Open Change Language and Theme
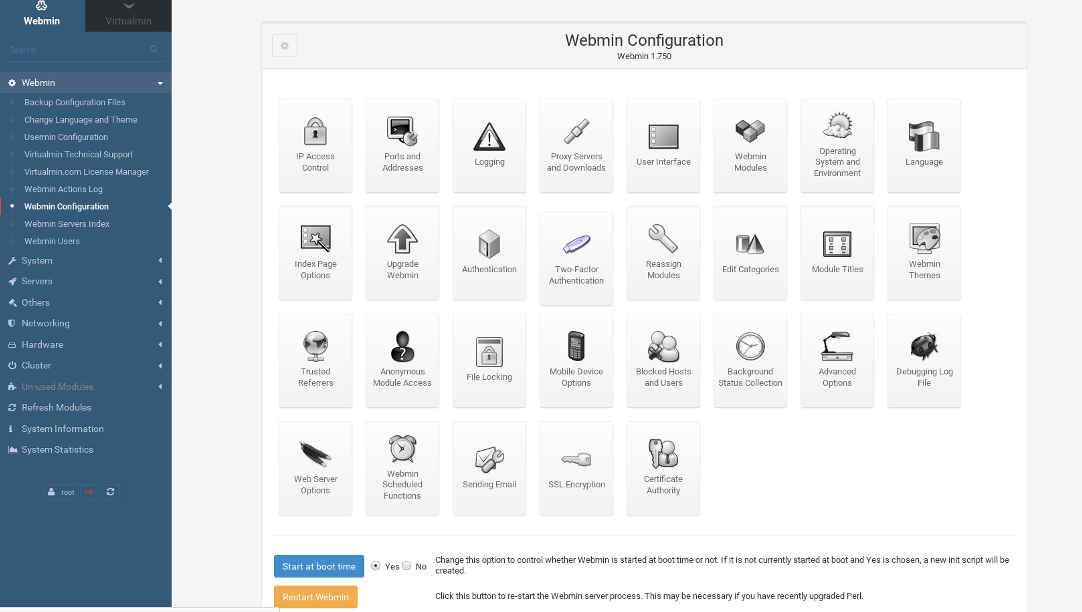The image size is (1082, 612). 81,119
